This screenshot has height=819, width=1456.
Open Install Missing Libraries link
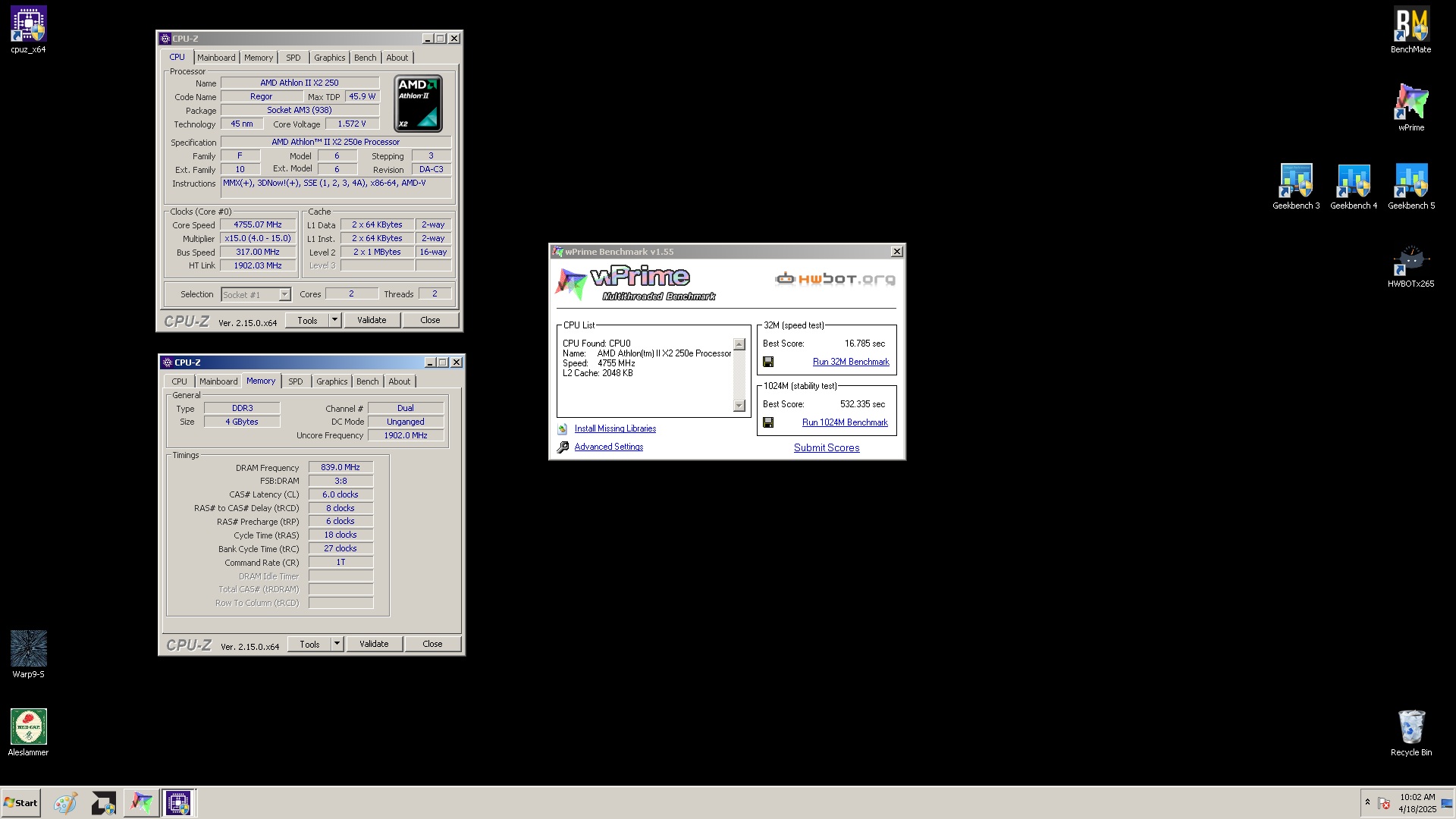(615, 429)
